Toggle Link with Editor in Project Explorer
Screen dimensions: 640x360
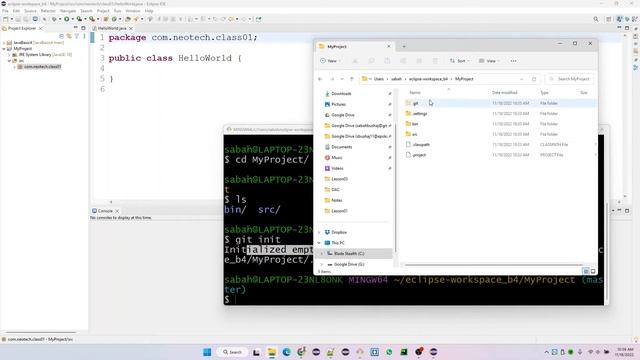pos(69,36)
